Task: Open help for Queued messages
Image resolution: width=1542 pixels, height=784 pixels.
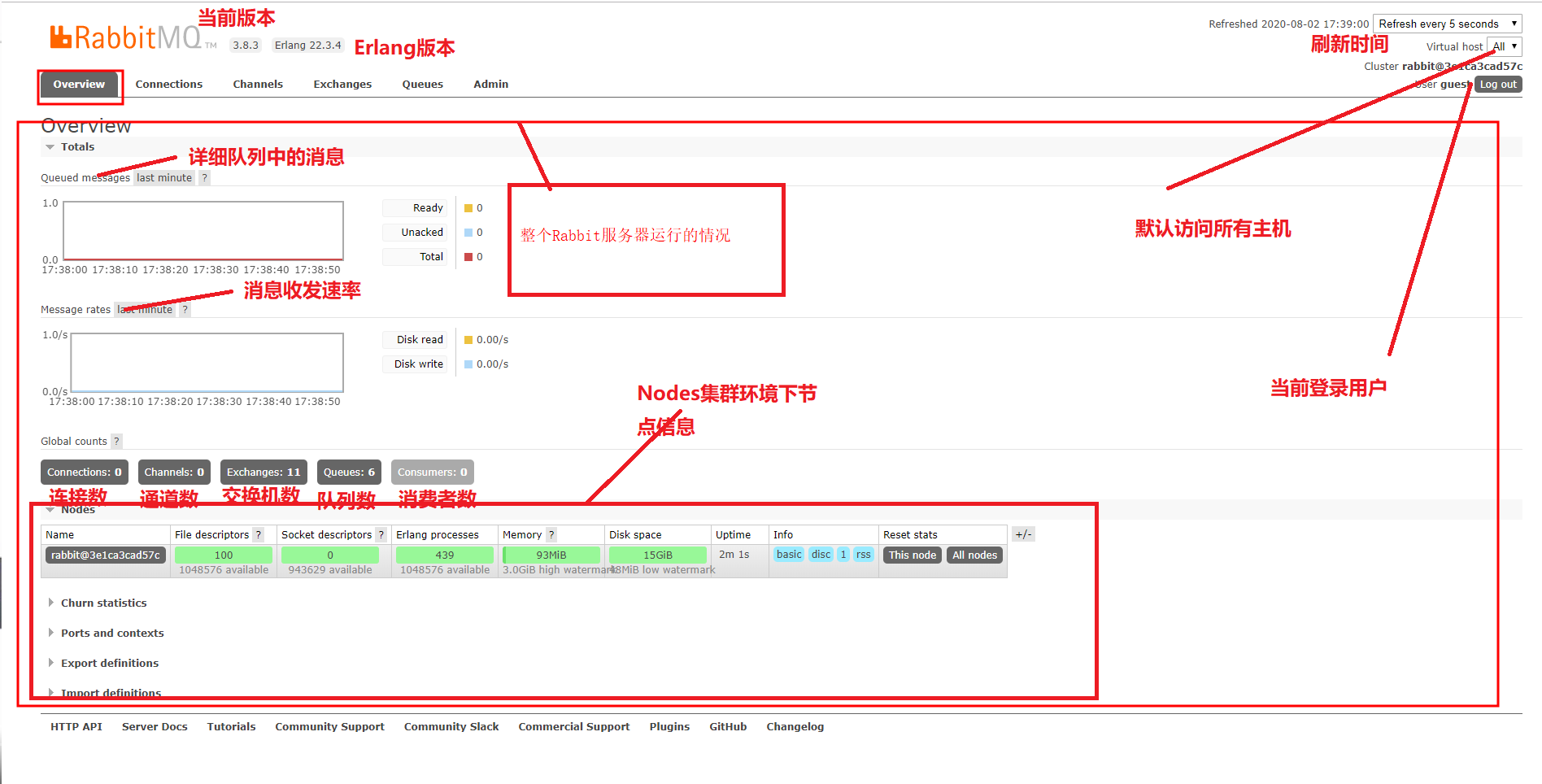Action: [x=205, y=177]
